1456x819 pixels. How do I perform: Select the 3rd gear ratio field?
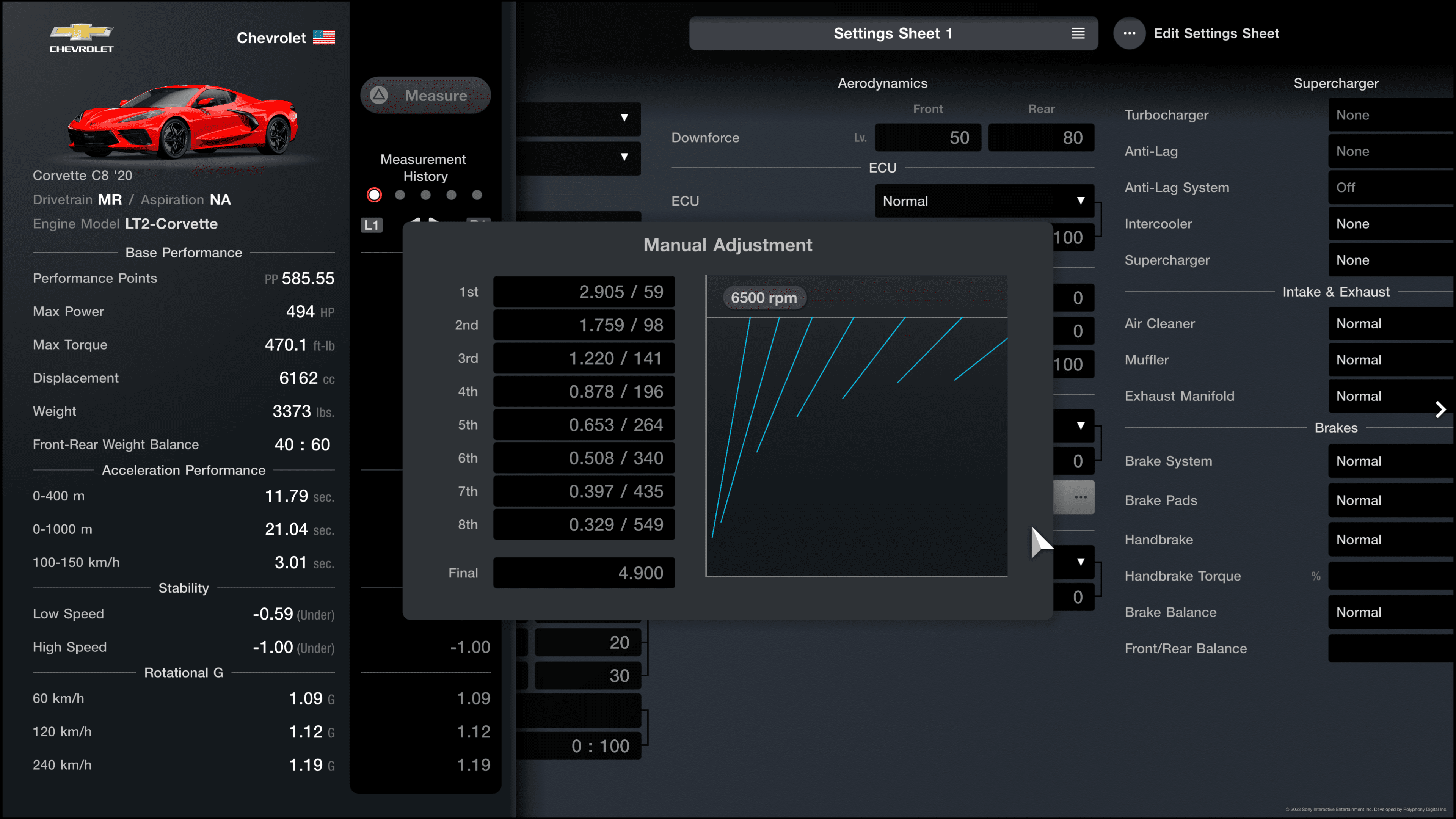click(x=584, y=358)
